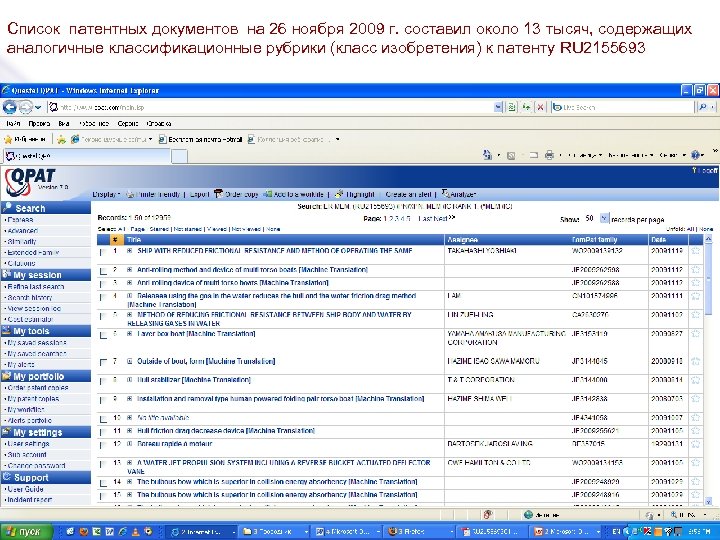Open the records per page dropdown

(604, 219)
